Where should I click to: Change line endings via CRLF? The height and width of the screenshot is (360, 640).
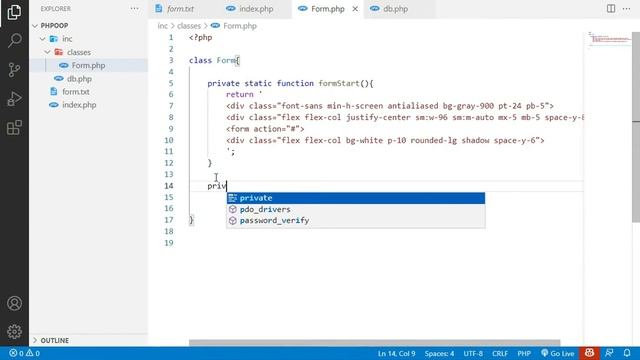(500, 353)
